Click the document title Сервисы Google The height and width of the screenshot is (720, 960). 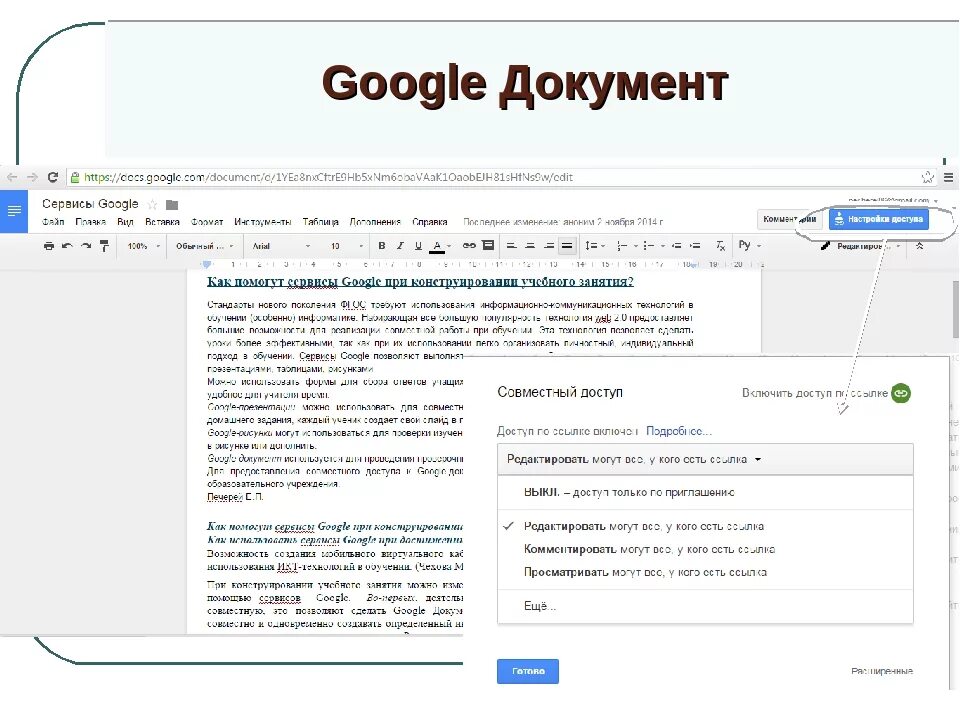tap(90, 204)
